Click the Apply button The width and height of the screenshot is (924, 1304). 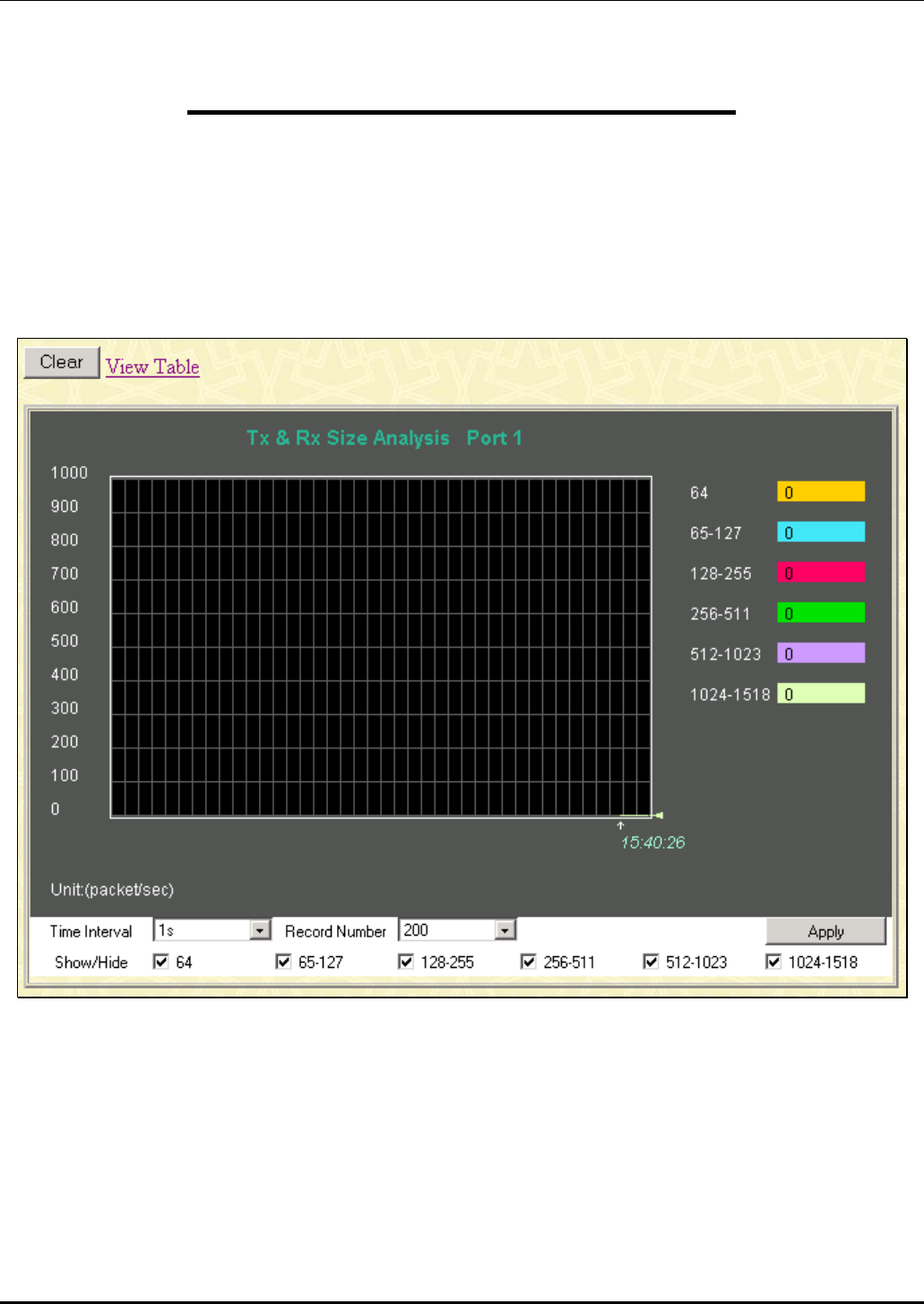click(x=825, y=931)
